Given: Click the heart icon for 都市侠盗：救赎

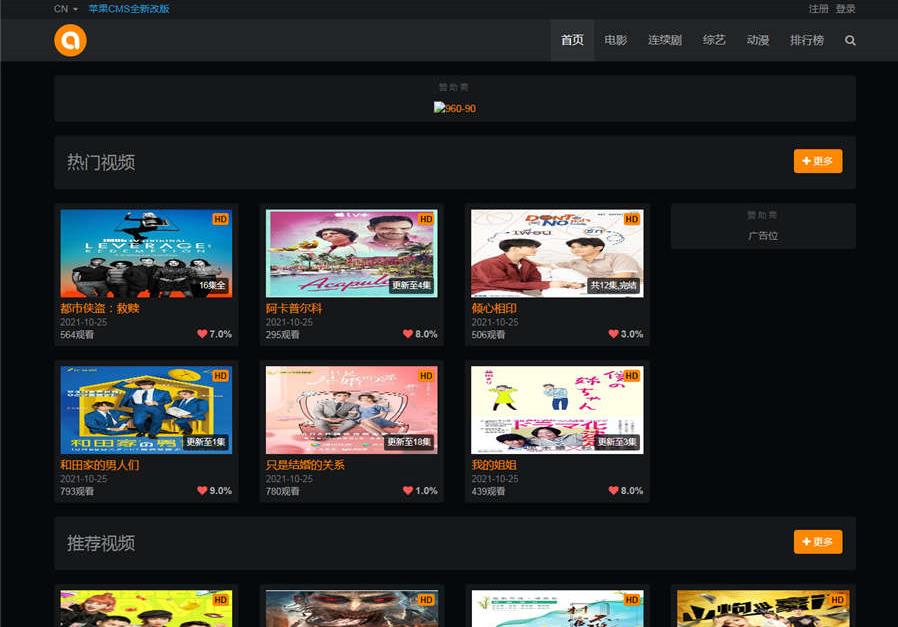Looking at the screenshot, I should tap(202, 334).
